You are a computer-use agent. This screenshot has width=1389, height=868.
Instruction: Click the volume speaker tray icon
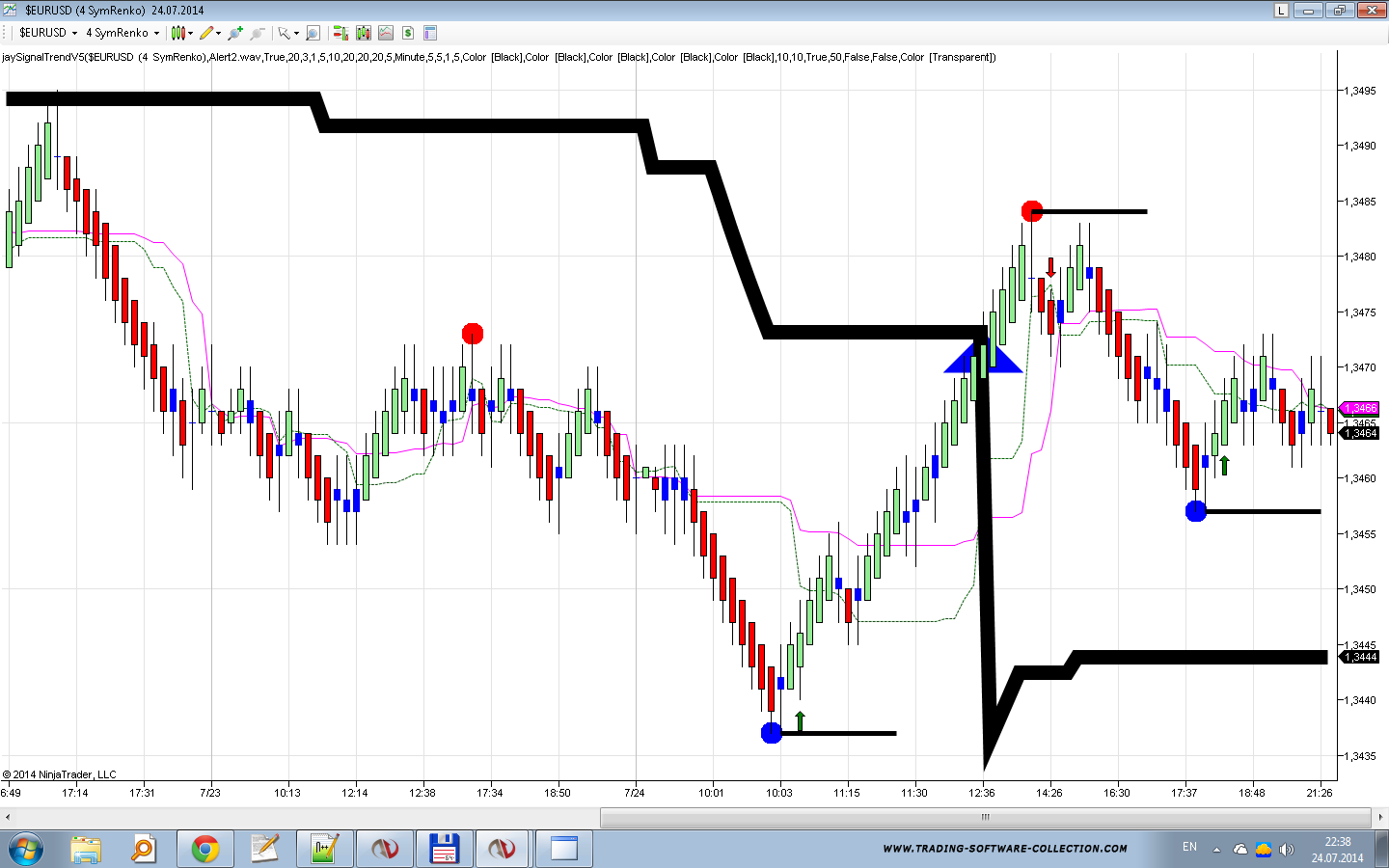(1286, 850)
